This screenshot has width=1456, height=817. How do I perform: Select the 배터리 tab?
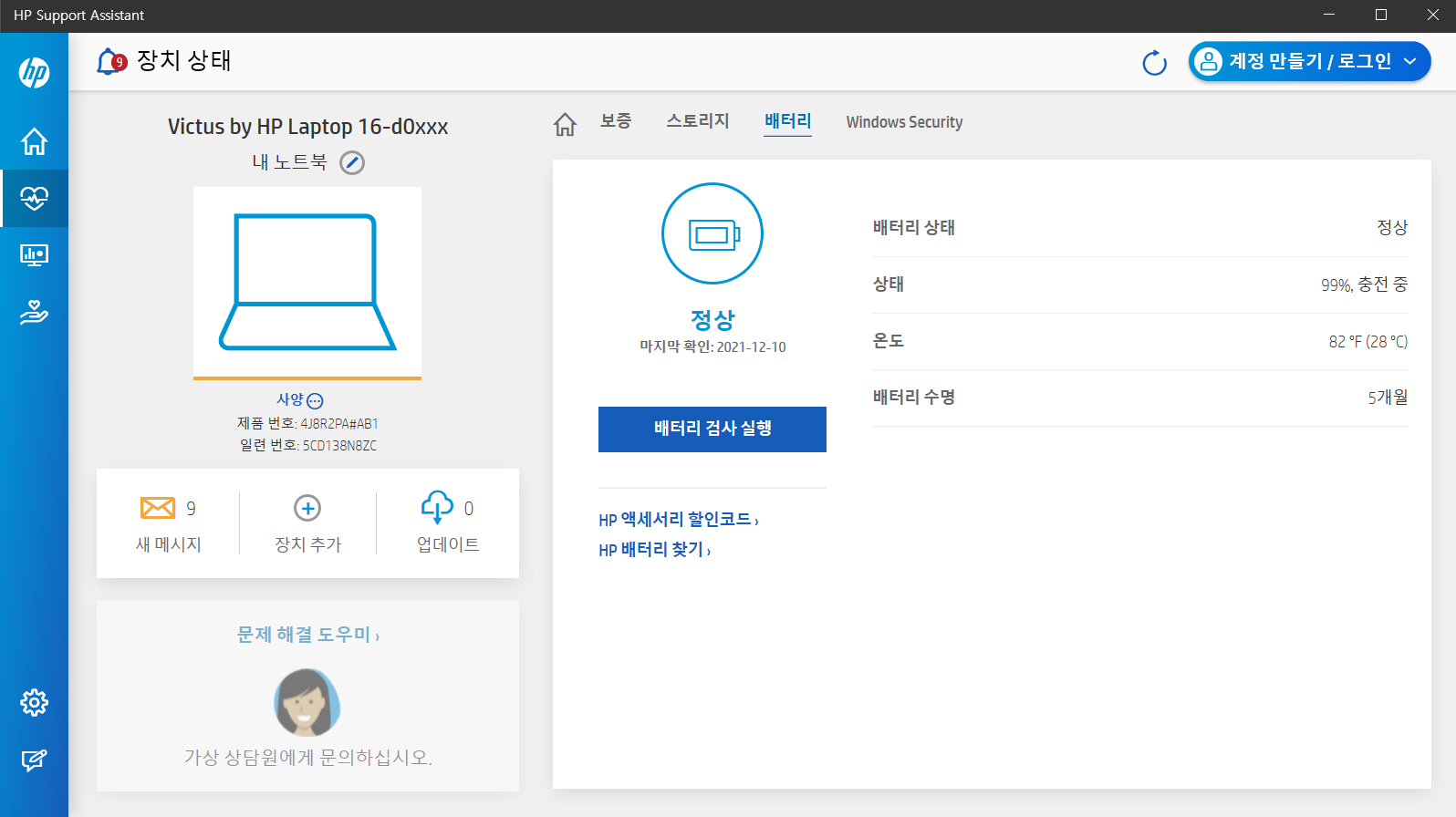pyautogui.click(x=788, y=121)
